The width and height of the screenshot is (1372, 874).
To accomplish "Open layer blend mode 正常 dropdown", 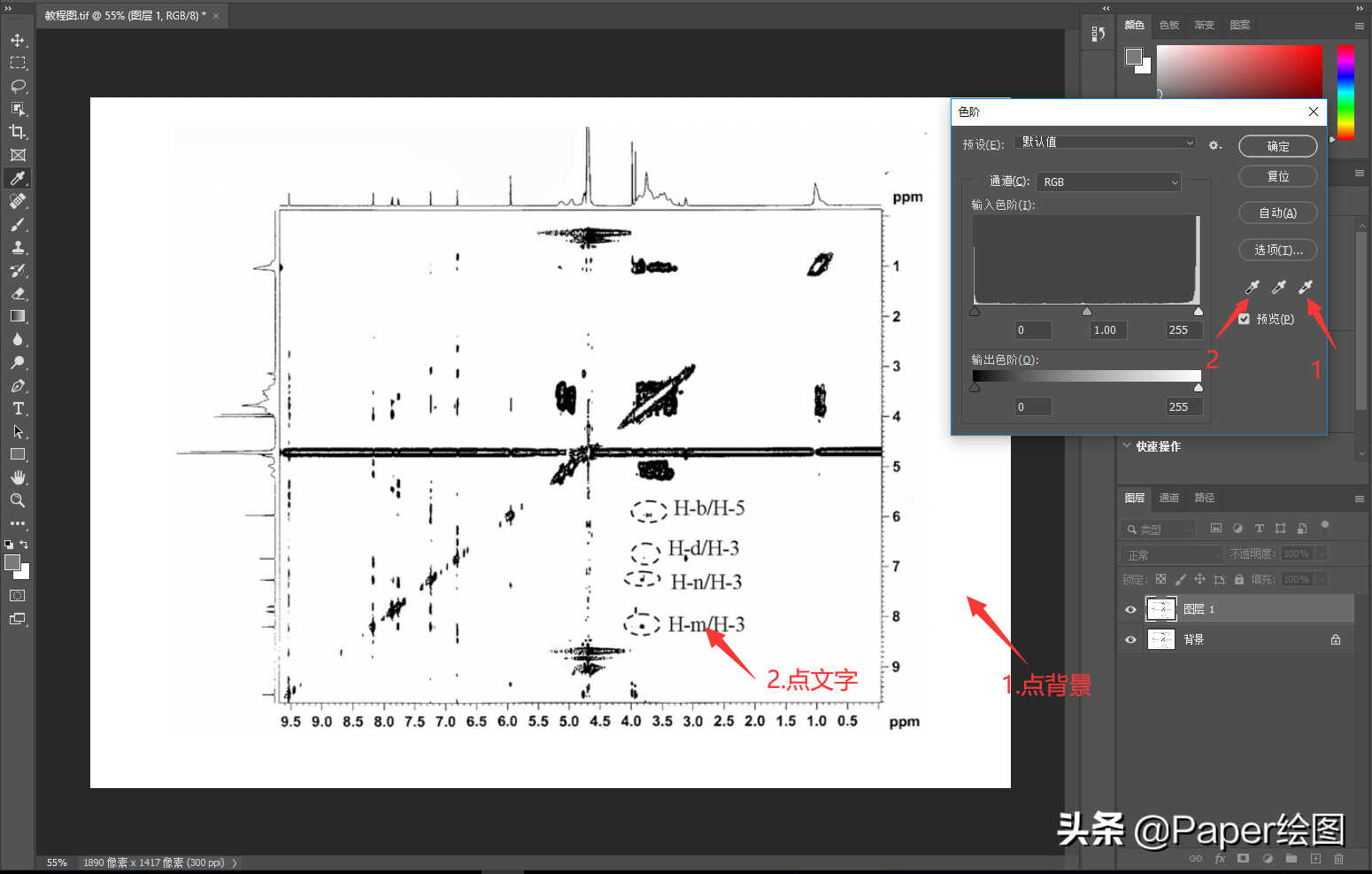I will 1172,554.
